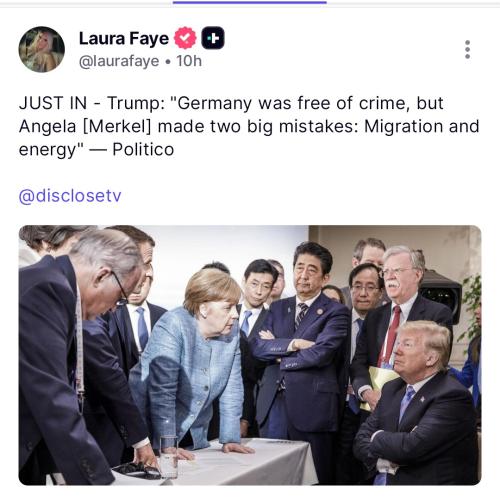Open the attached summit photo
Screen dimensions: 500x498
tap(250, 355)
